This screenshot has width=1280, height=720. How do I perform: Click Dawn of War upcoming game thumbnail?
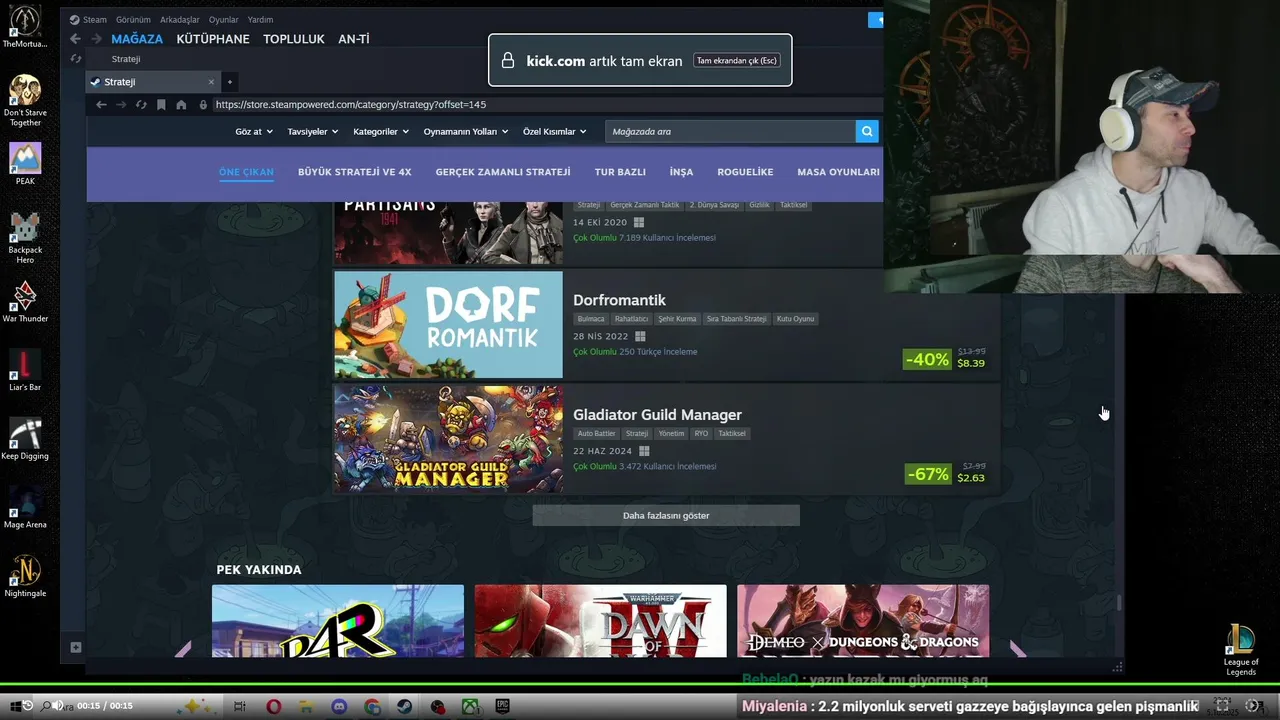tap(601, 621)
